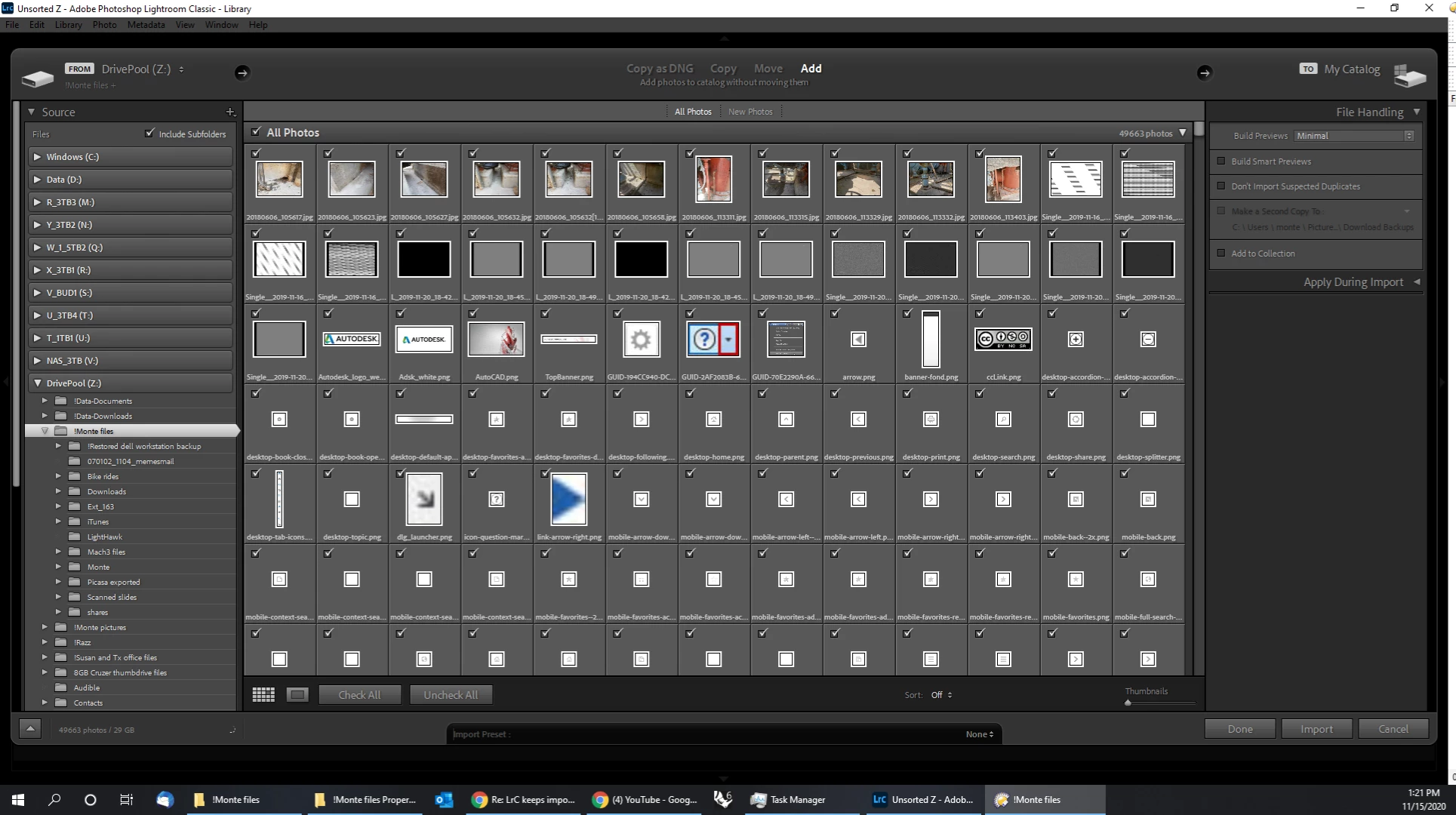The height and width of the screenshot is (815, 1456).
Task: Open the Metadata menu
Action: [x=146, y=24]
